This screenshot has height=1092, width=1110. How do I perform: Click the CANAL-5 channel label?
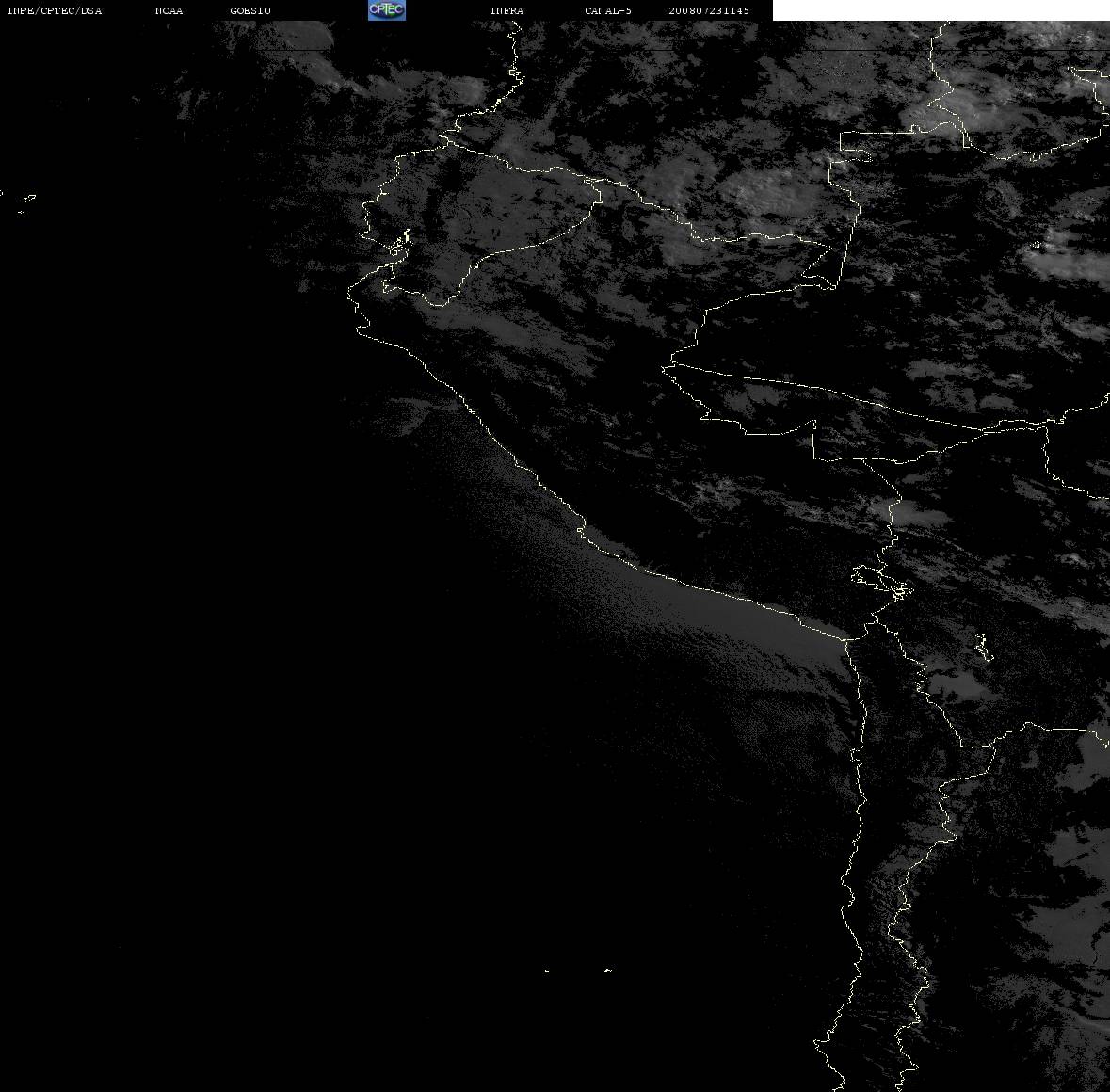click(608, 10)
